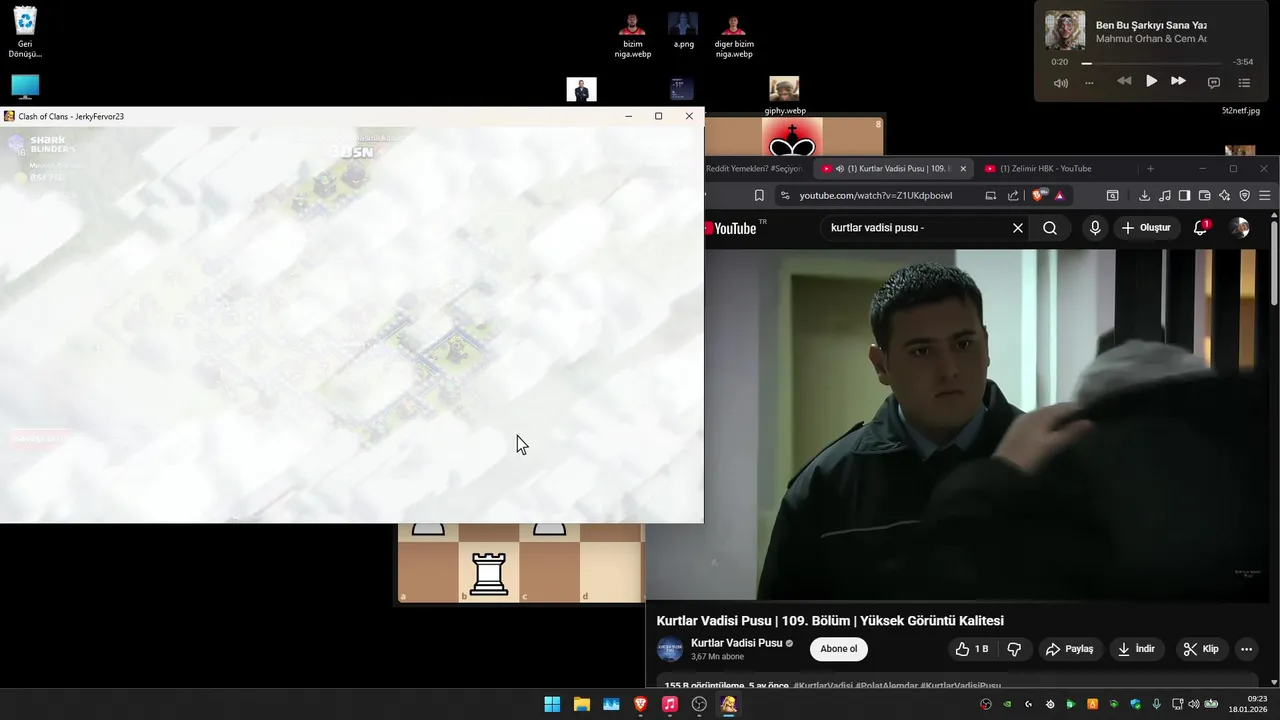Open the Kurtlar Vadisi Pusu channel avatar

point(670,649)
